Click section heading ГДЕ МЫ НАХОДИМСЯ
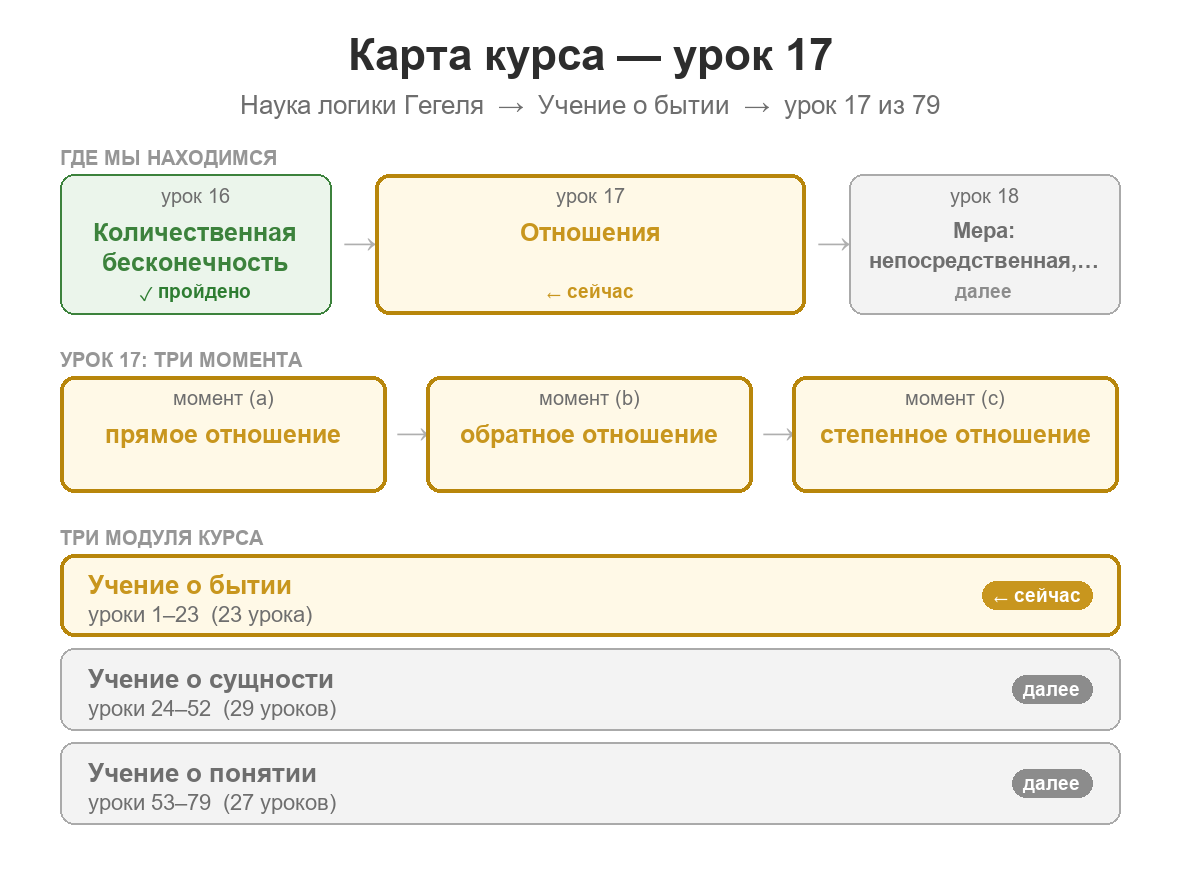The height and width of the screenshot is (870, 1180). [169, 158]
